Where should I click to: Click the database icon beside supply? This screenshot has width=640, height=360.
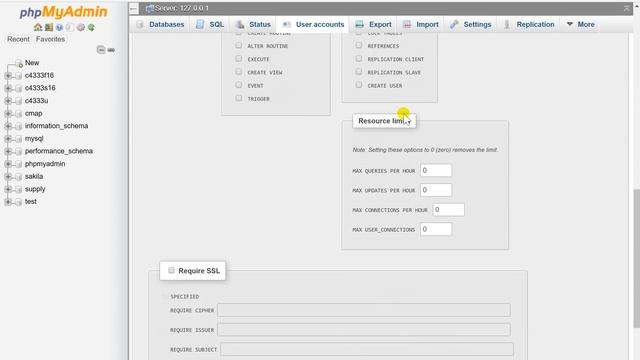[18, 189]
